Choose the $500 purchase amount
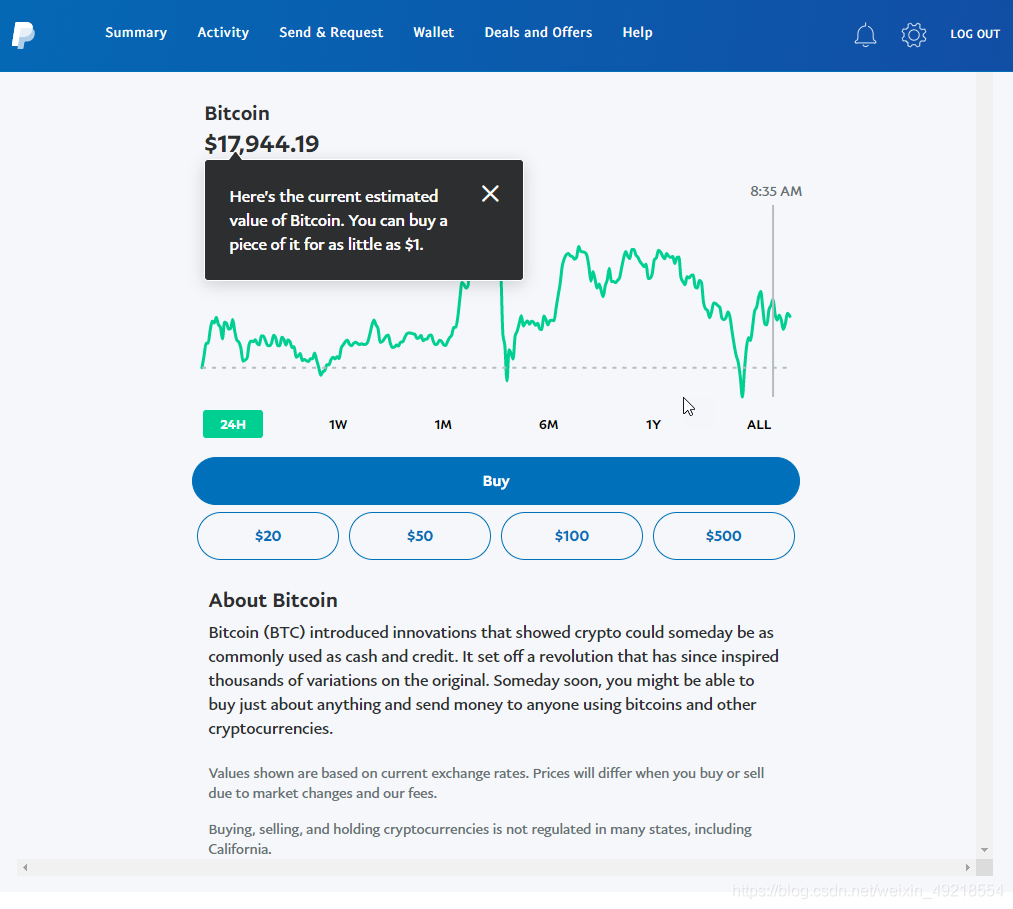 point(724,536)
